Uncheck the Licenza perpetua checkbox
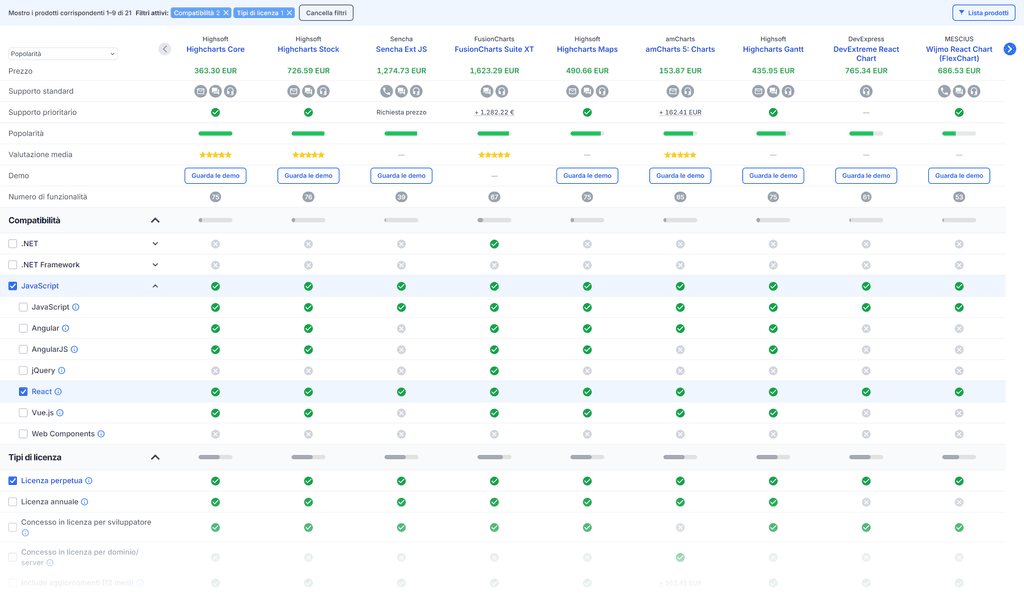The height and width of the screenshot is (598, 1024). tap(12, 481)
